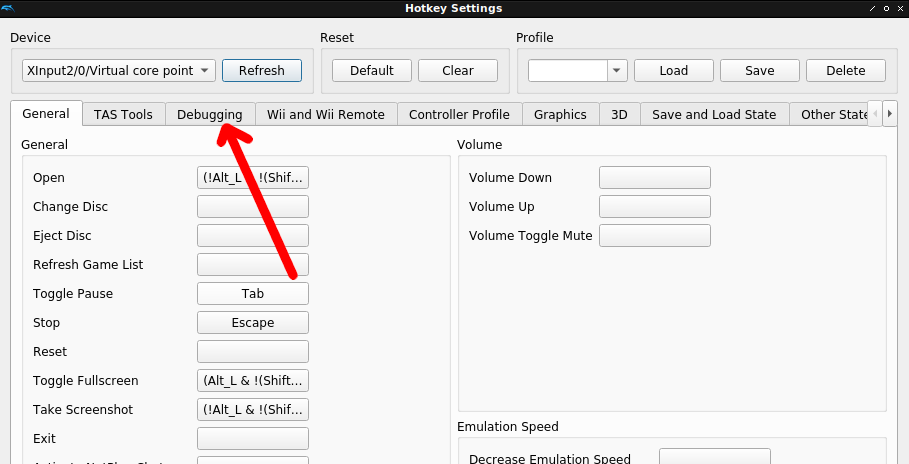Viewport: 909px width, 464px height.
Task: Load the selected profile
Action: click(x=674, y=71)
